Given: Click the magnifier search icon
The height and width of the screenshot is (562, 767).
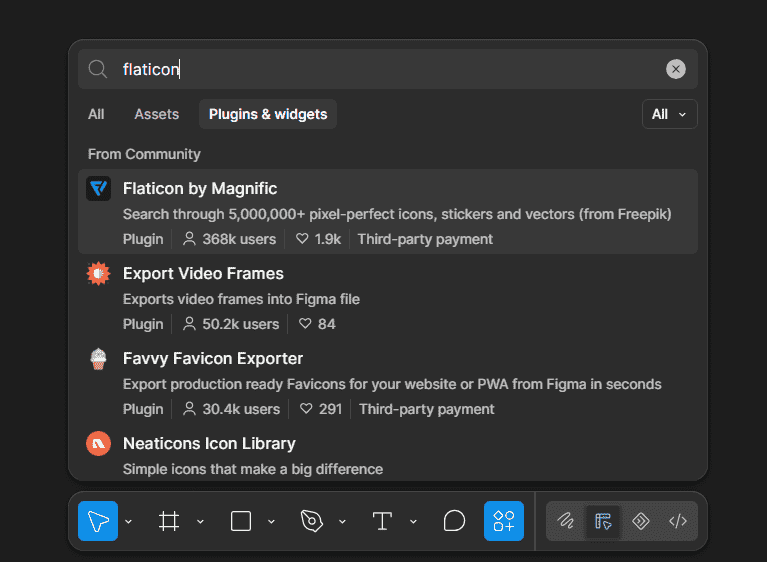Looking at the screenshot, I should 98,69.
